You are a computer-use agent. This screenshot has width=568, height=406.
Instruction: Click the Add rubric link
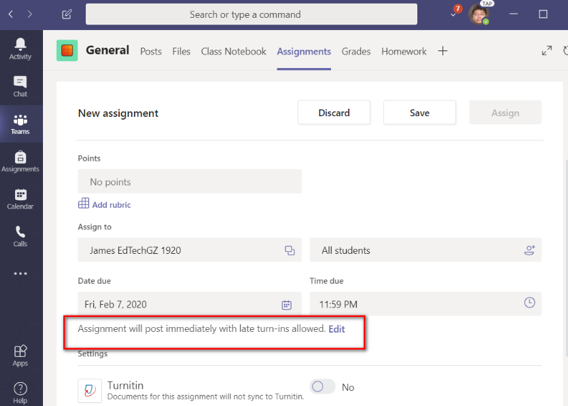(x=104, y=204)
